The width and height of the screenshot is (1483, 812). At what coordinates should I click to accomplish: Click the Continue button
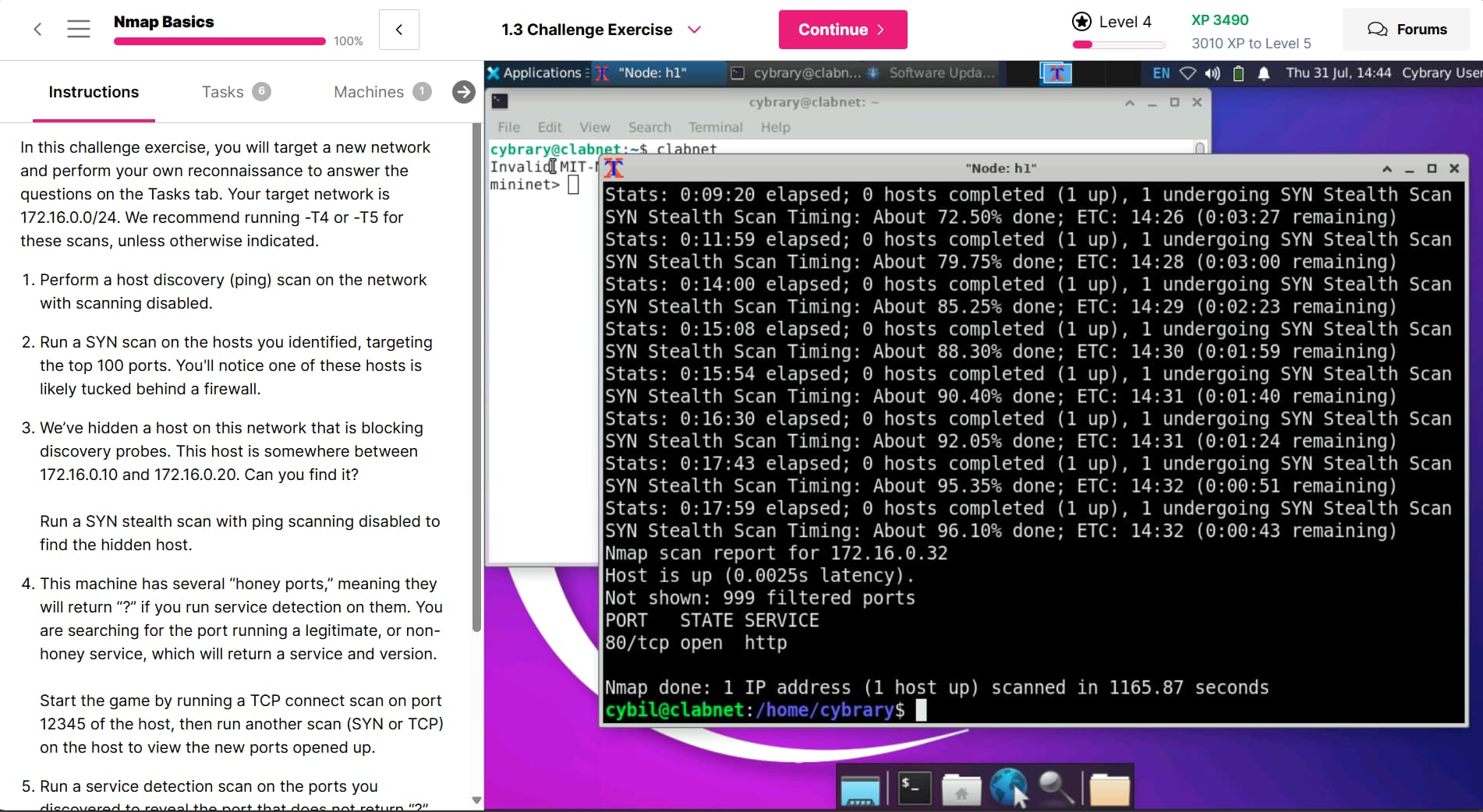[843, 30]
